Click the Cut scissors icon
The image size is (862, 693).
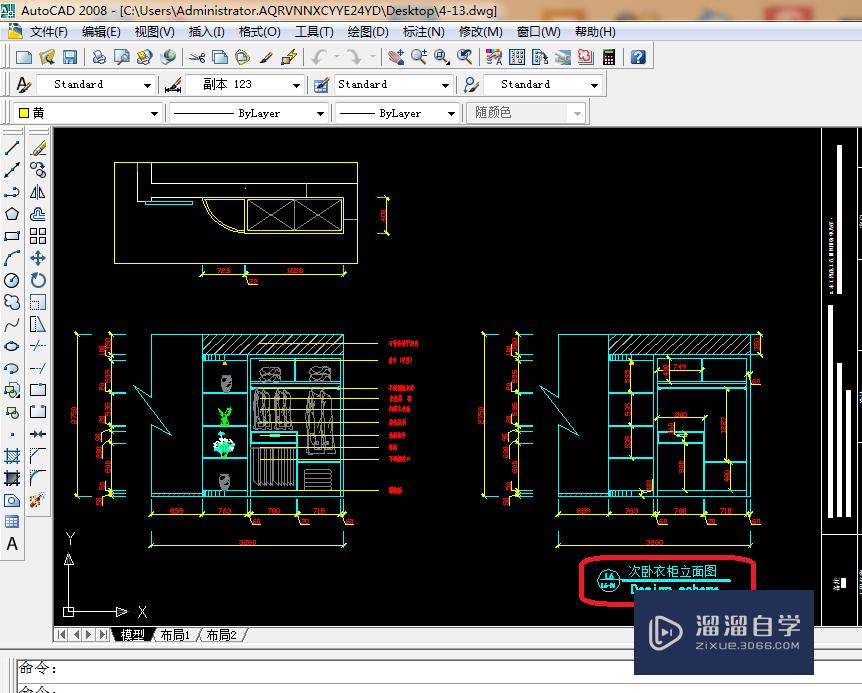tap(197, 57)
